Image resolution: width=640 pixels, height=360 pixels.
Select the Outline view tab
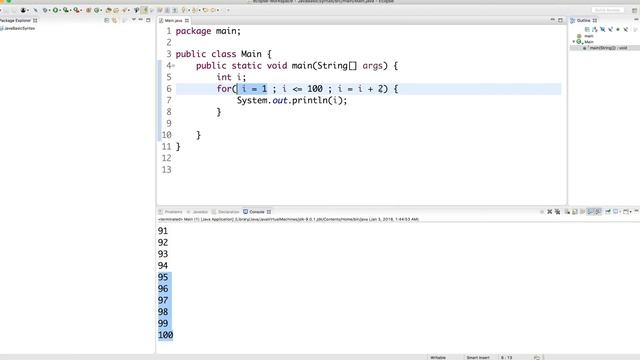pos(583,20)
